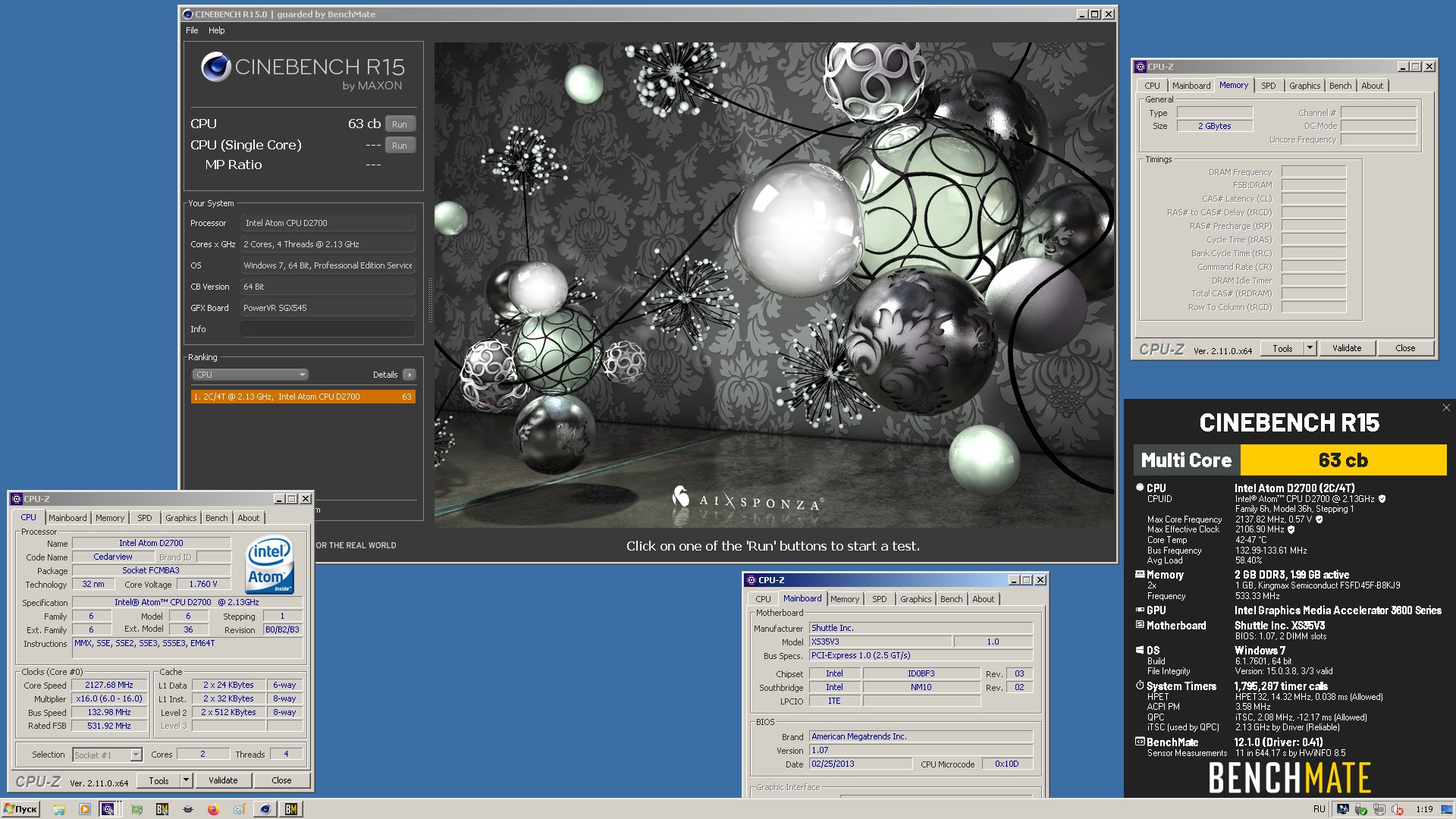The height and width of the screenshot is (819, 1456).
Task: Open the spider-shaped taskbar icon
Action: (187, 809)
